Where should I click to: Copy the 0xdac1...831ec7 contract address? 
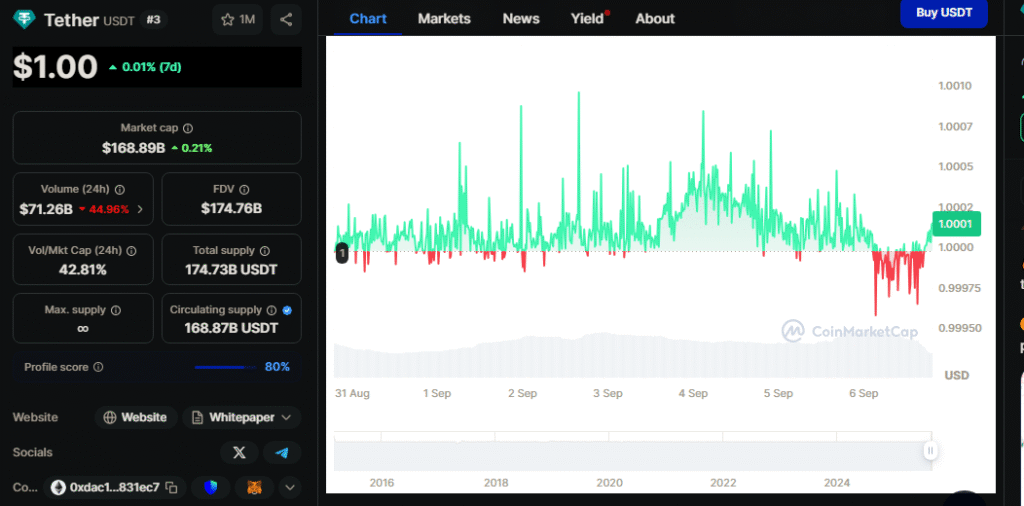pos(172,488)
